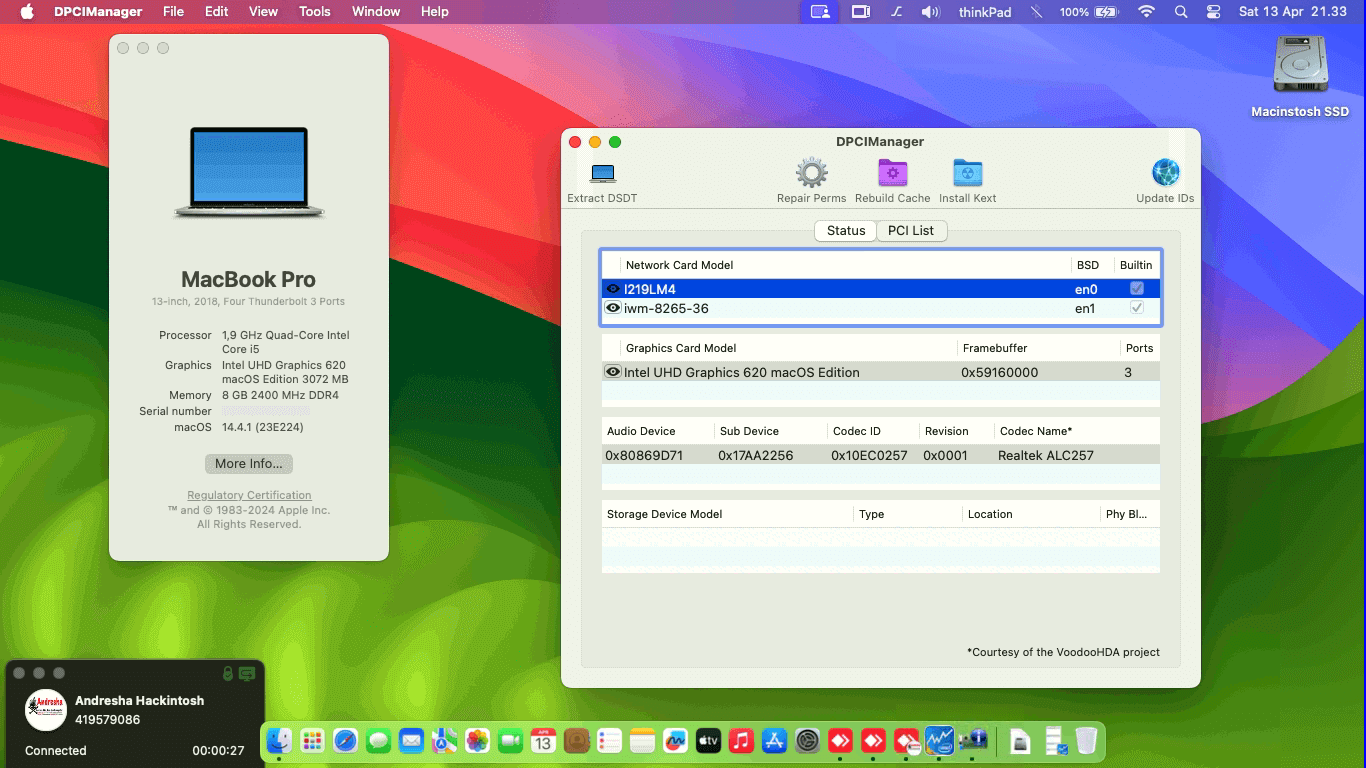Click the Wi-Fi menu bar icon
Image resolution: width=1366 pixels, height=768 pixels.
pos(1147,12)
